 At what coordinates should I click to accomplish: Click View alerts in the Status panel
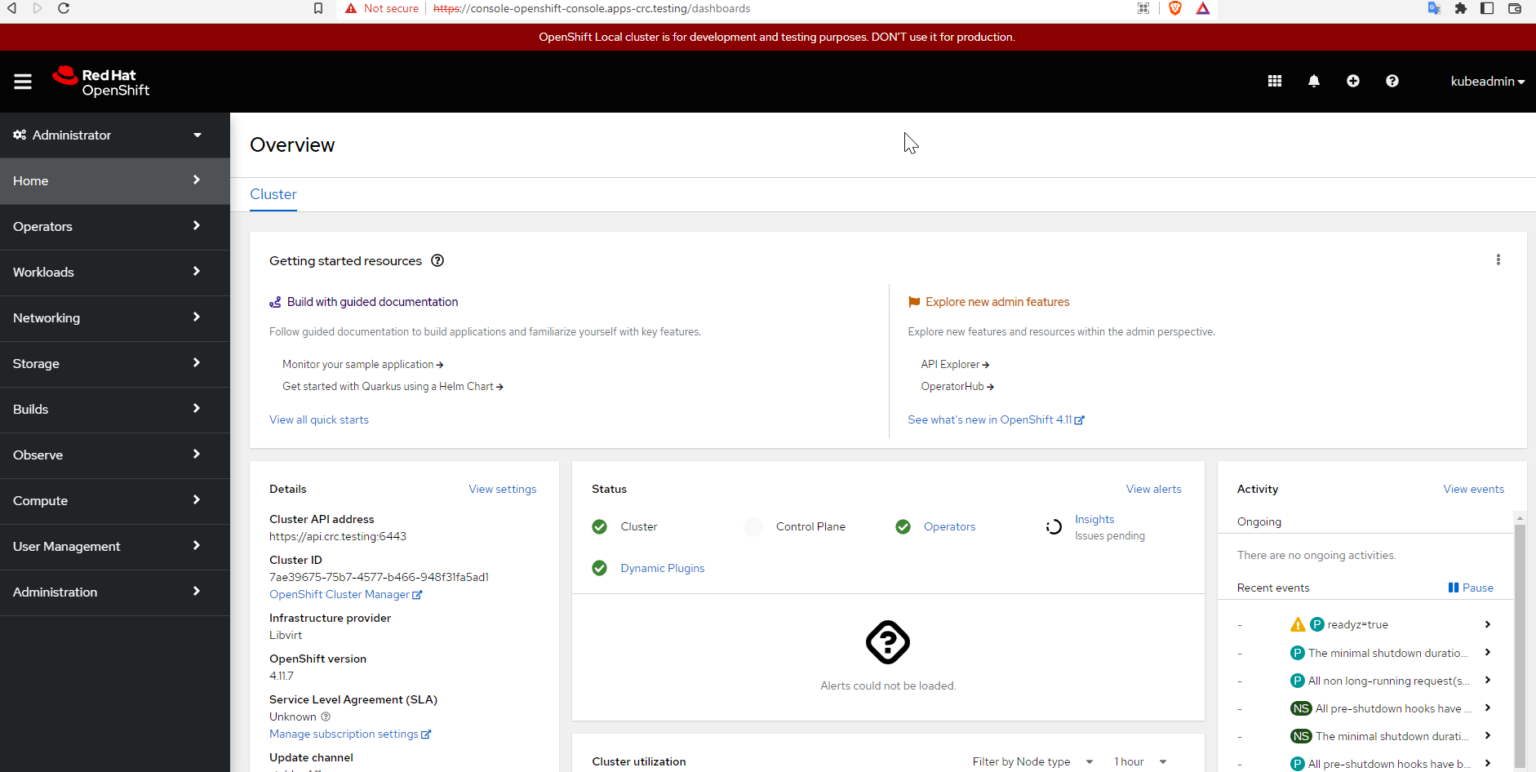[x=1153, y=489]
